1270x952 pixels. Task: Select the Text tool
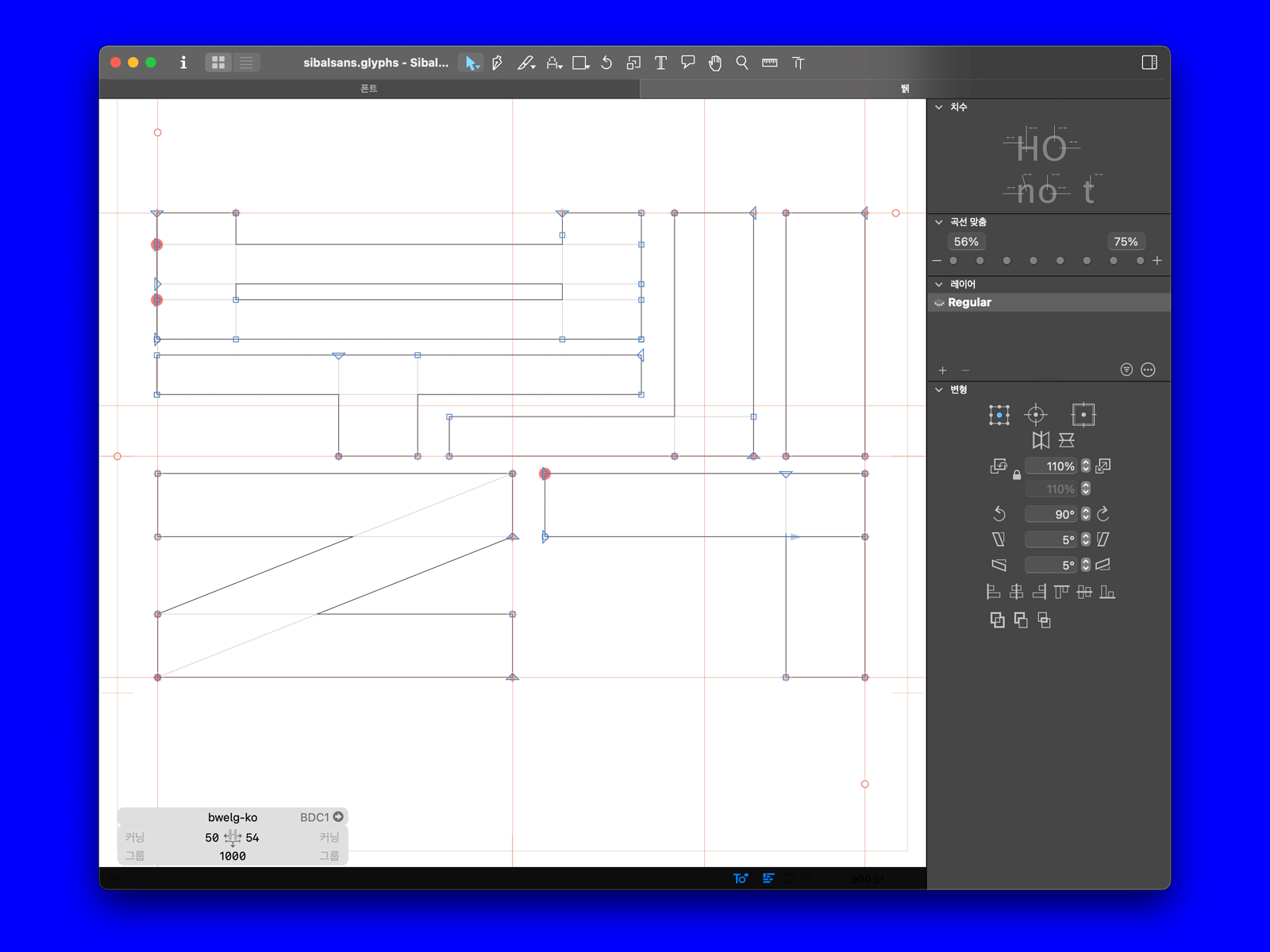click(660, 63)
